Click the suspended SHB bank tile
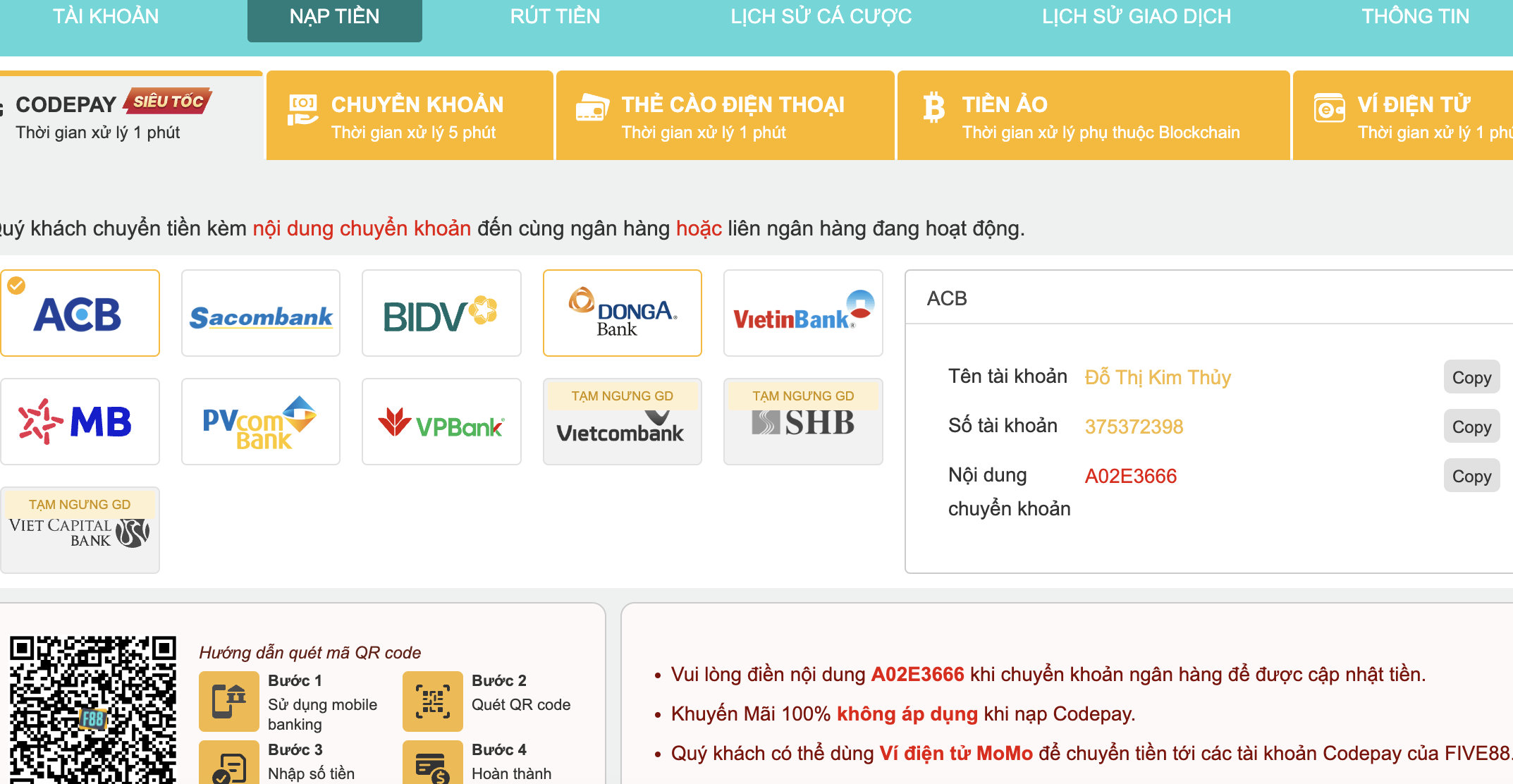The height and width of the screenshot is (784, 1513). [802, 422]
